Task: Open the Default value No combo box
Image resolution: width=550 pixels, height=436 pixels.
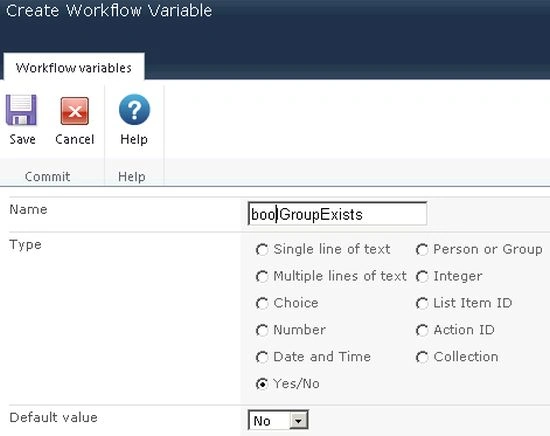Action: click(x=278, y=420)
